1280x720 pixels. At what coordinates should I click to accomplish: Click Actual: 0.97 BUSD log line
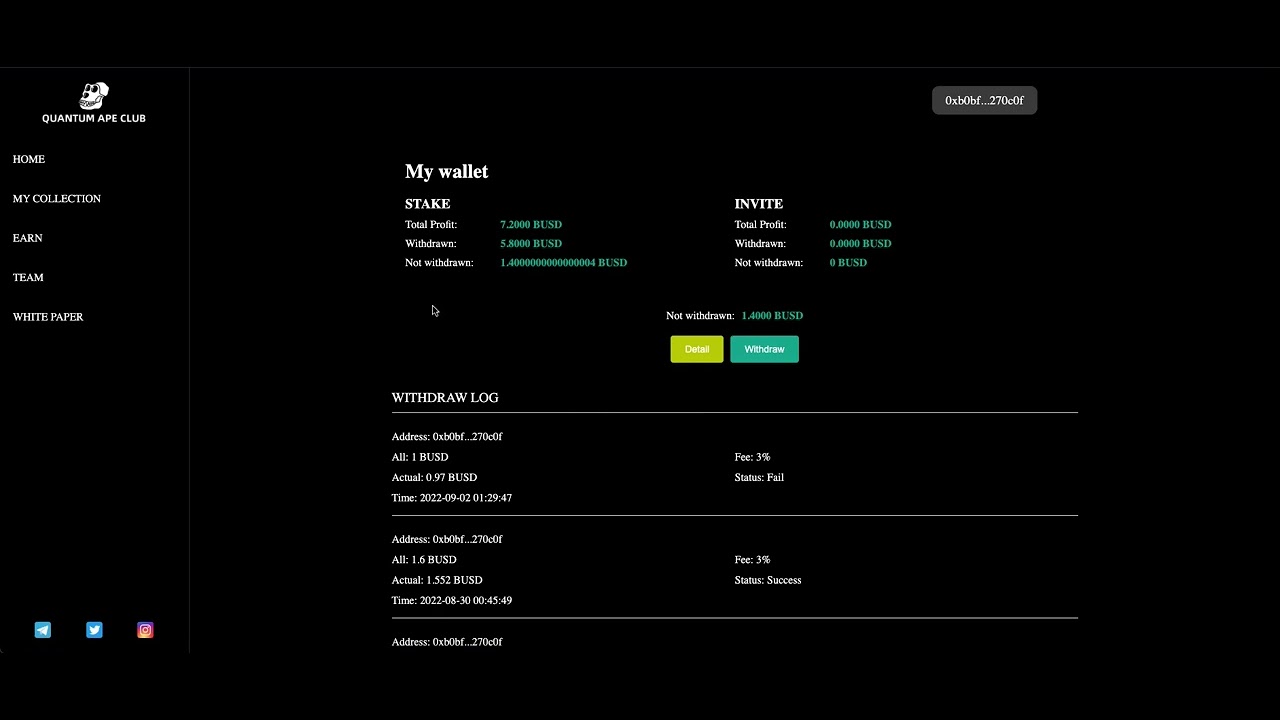coord(434,478)
